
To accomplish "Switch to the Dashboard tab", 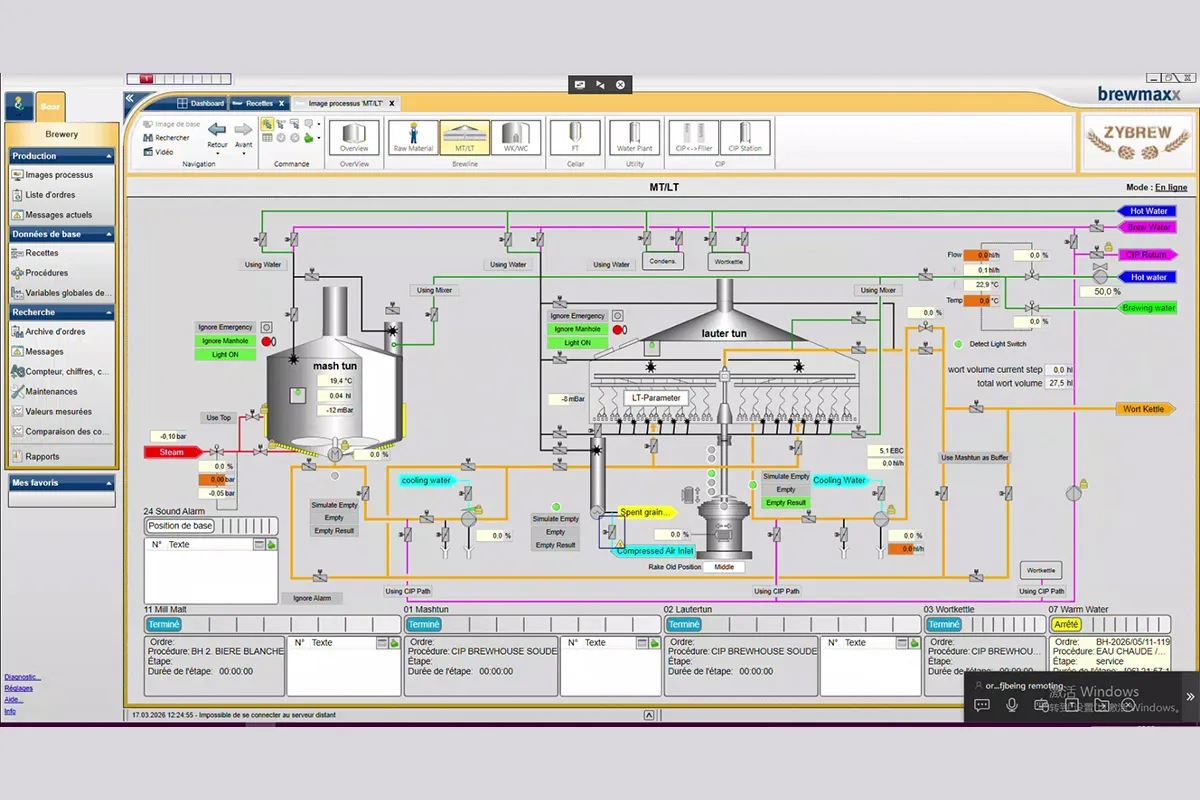I will tap(200, 103).
